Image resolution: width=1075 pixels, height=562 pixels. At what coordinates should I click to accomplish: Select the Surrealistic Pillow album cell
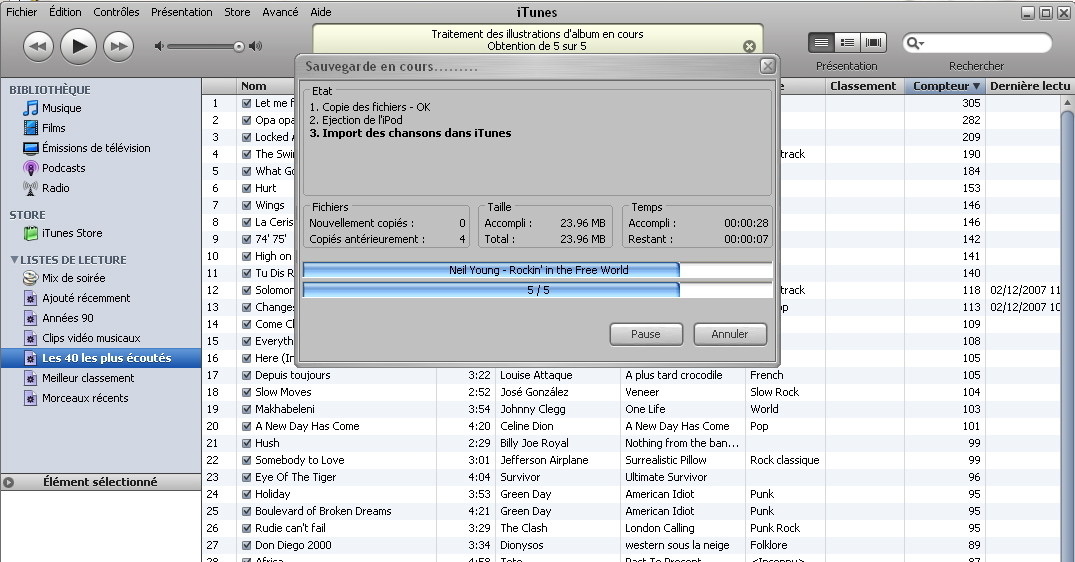tap(666, 460)
